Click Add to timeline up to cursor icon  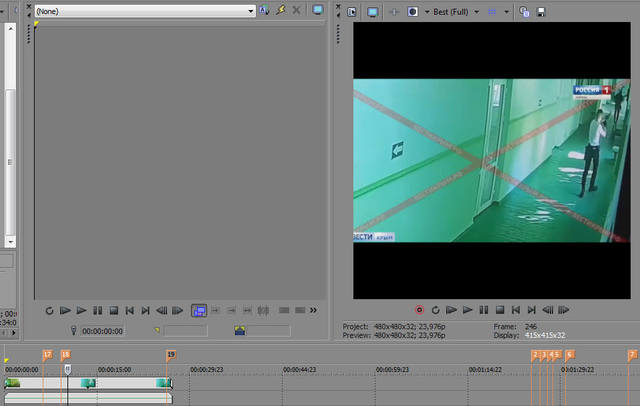(x=231, y=311)
